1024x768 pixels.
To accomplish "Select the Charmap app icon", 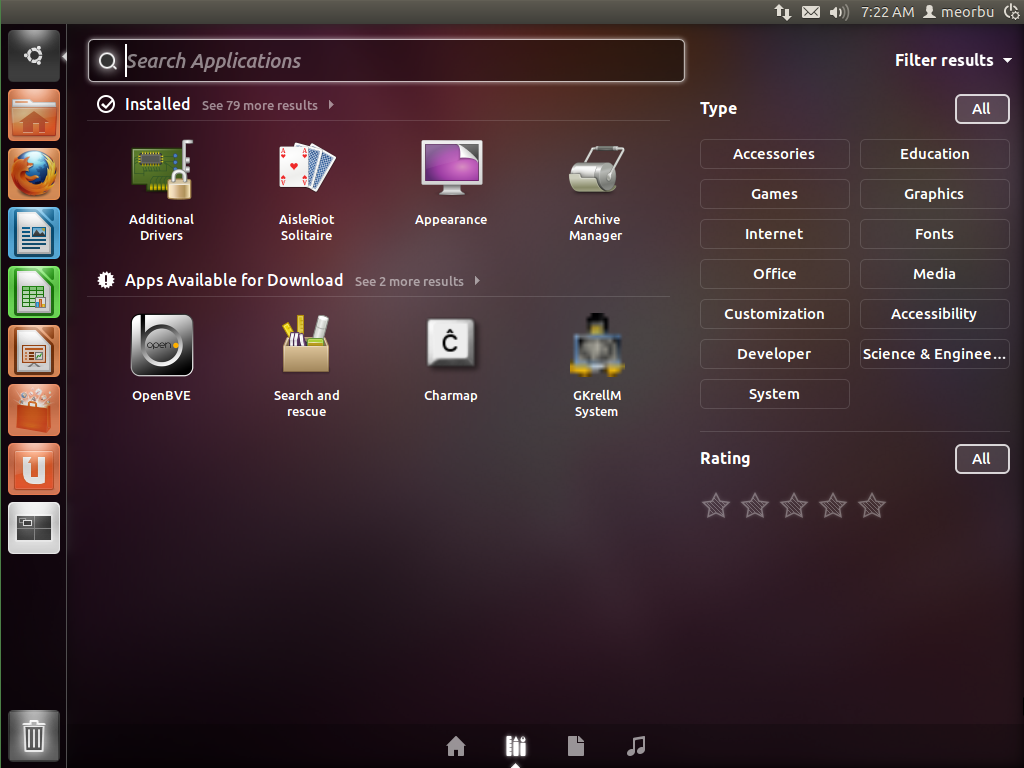I will [x=451, y=345].
